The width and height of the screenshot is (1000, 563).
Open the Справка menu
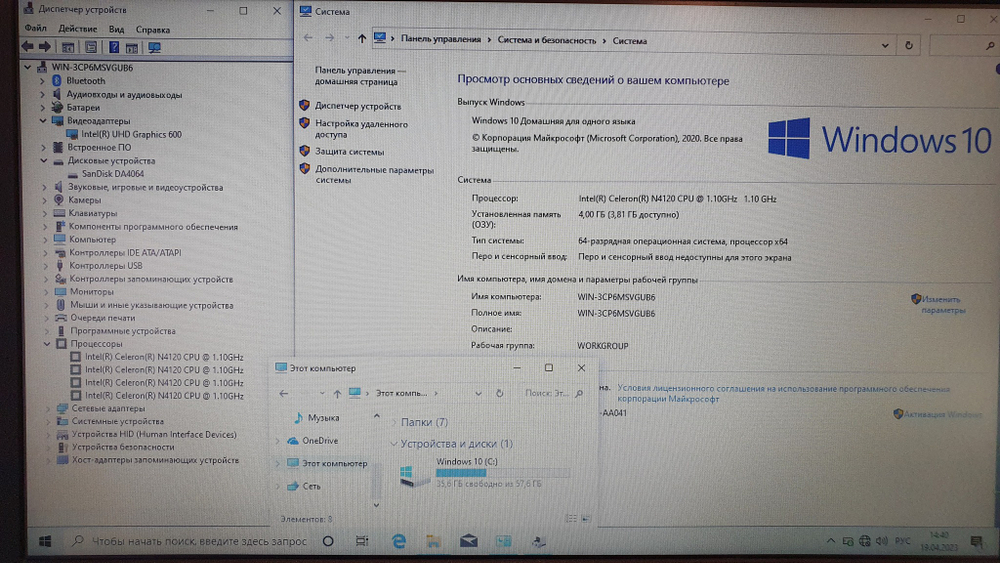(x=152, y=29)
